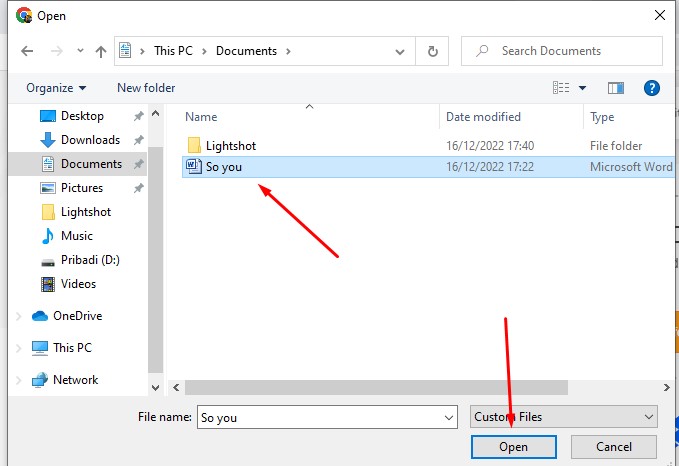Open the Custom Files type dropdown
This screenshot has height=466, width=679.
(x=563, y=417)
